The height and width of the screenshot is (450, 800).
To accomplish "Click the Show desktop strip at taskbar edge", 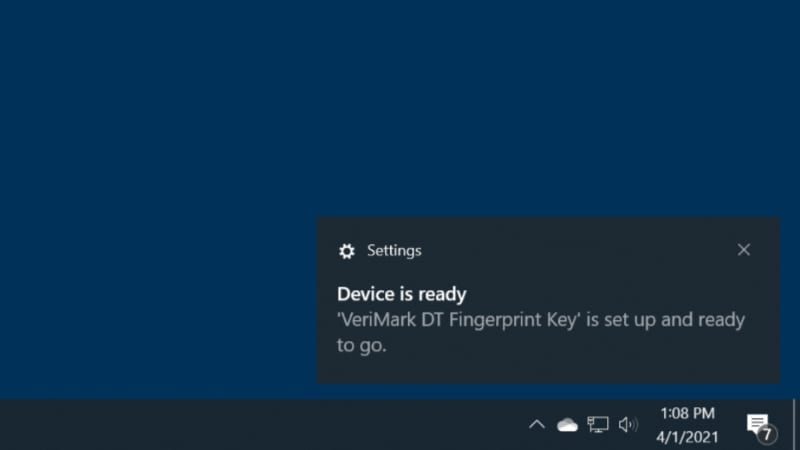I will (796, 424).
